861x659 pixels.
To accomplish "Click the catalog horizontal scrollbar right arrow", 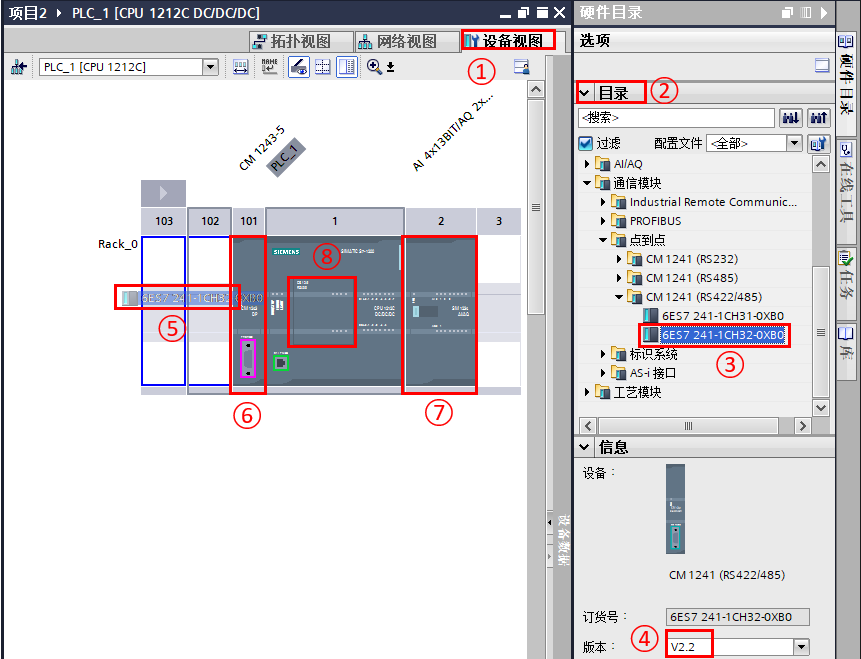I will point(802,426).
